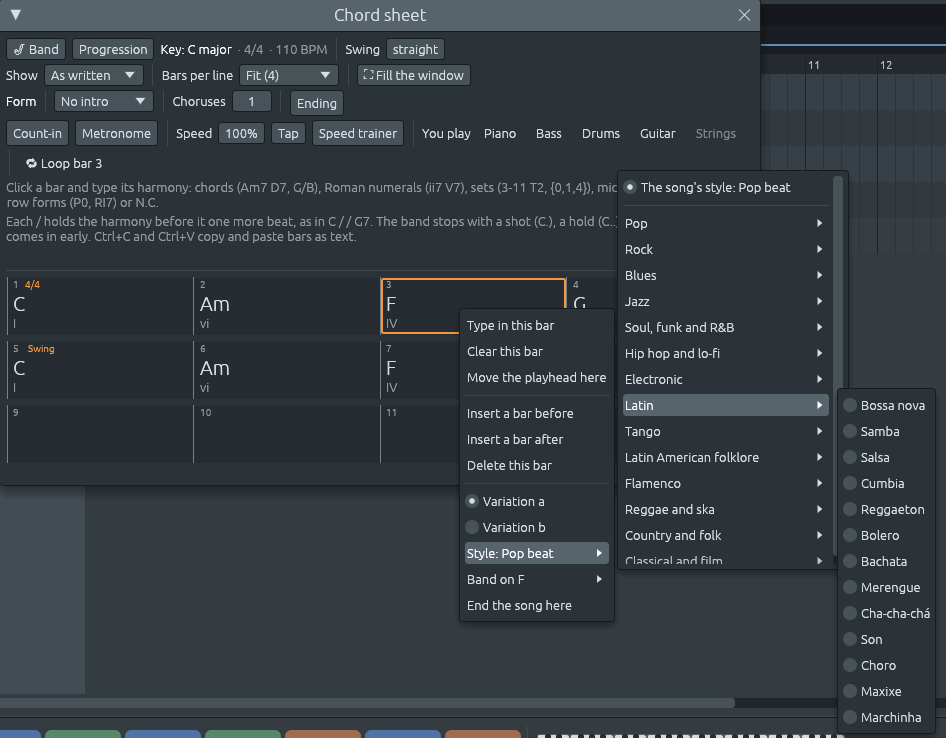Screen dimensions: 946x738
Task: Enable the Count-in
Action: click(x=37, y=133)
